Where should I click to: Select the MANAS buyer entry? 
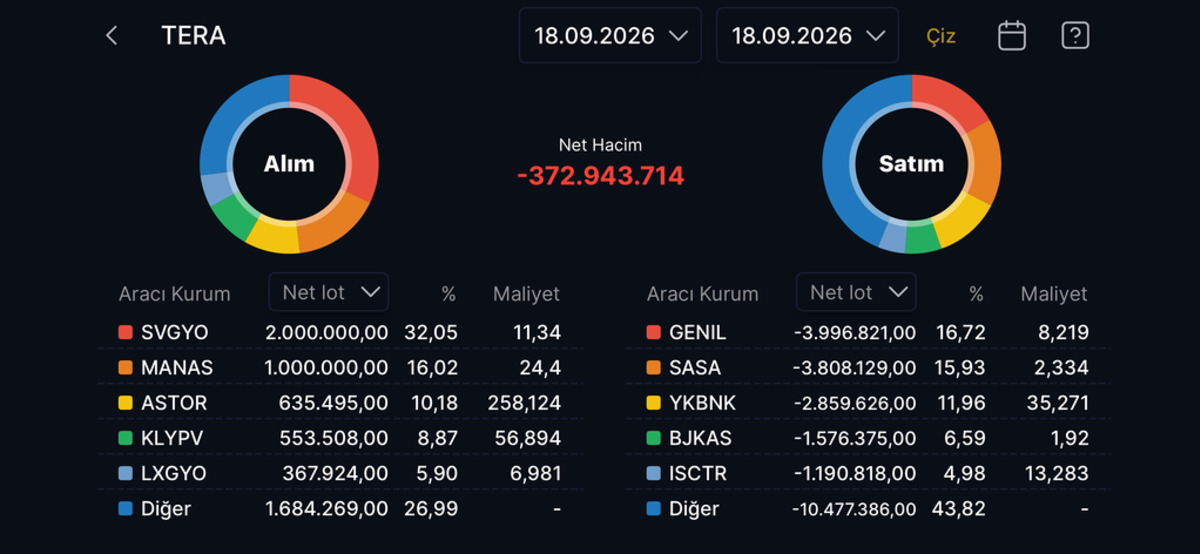pos(340,367)
